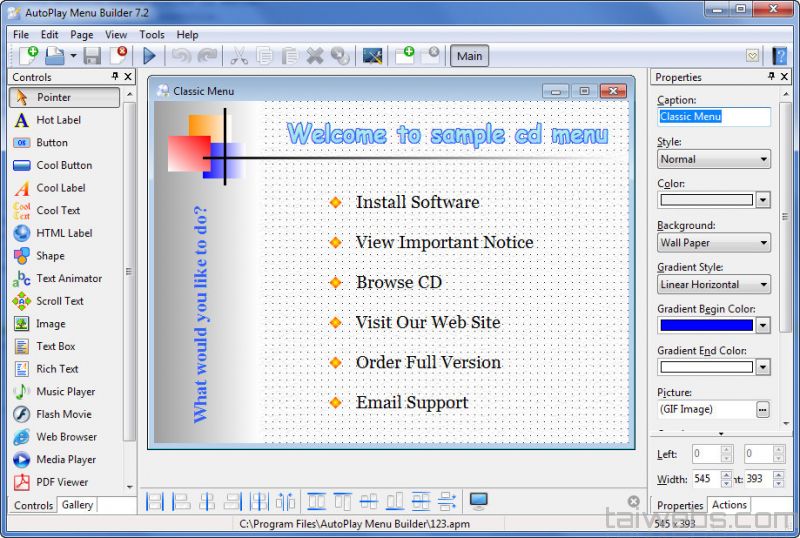Toggle the pin on the Controls panel
Screen dimensions: 800x538
(x=116, y=77)
